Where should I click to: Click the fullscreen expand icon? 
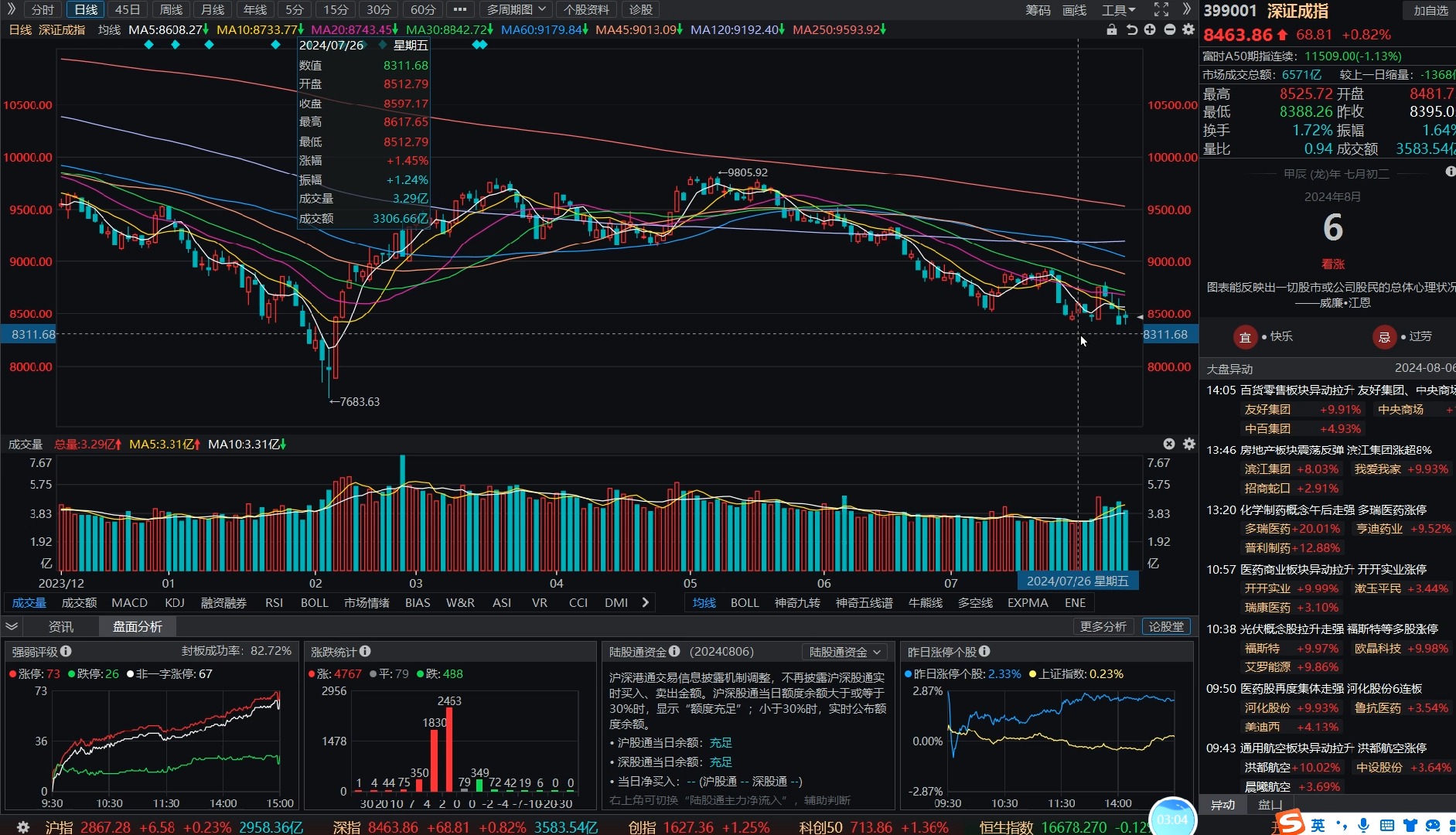(x=1161, y=9)
